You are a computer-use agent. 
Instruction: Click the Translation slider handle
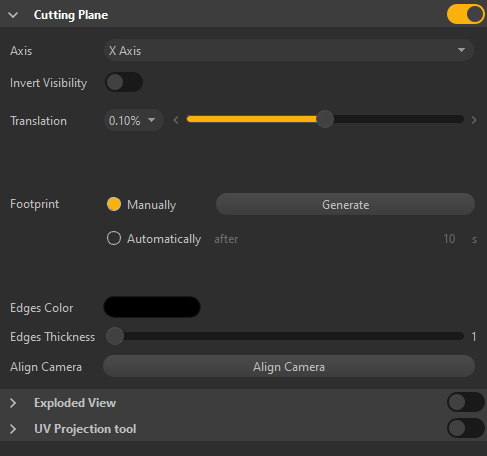pos(325,119)
